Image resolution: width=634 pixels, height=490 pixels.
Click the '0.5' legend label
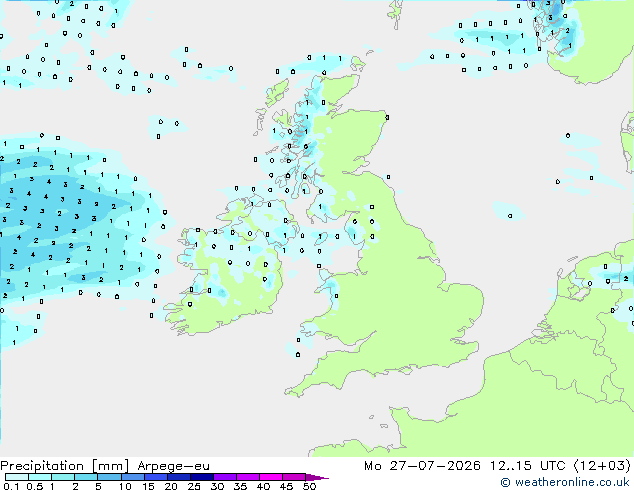coord(34,486)
